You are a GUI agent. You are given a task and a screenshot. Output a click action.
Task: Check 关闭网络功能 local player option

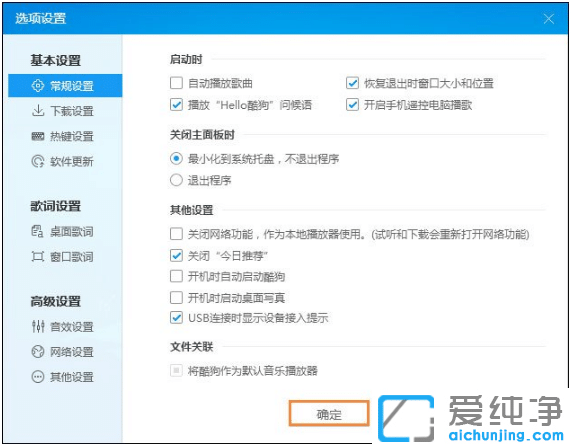(176, 234)
